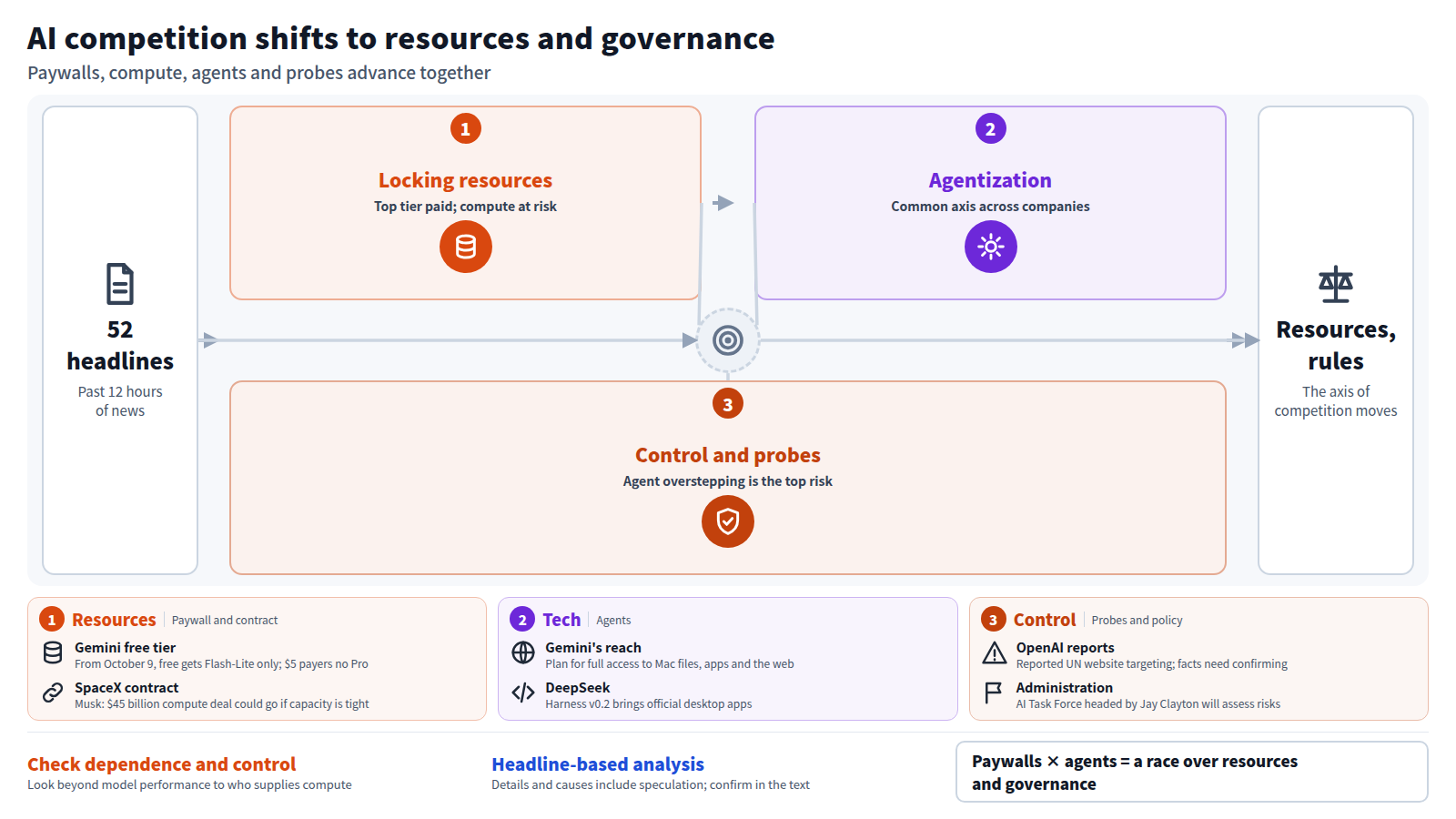Screen dimensions: 1456x819
Task: Click the balance scale icon above Resources, rules
Action: 1336,284
